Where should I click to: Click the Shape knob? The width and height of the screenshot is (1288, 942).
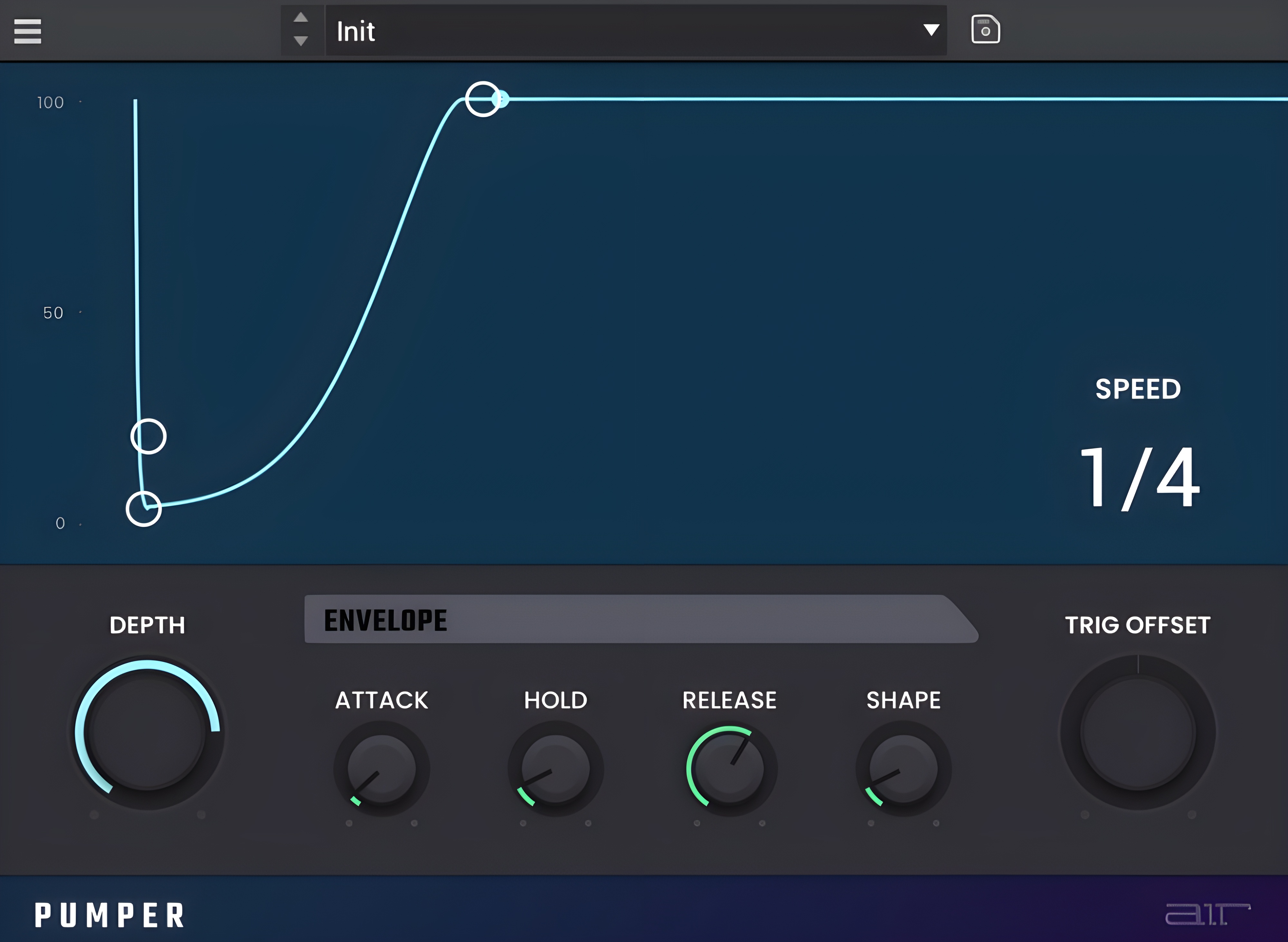[x=903, y=769]
